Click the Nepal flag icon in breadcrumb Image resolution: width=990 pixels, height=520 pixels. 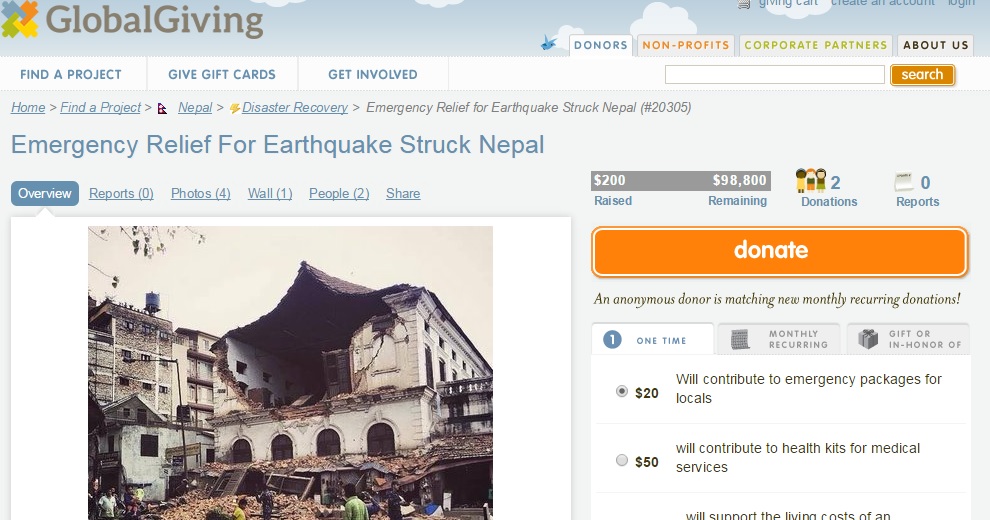[162, 108]
